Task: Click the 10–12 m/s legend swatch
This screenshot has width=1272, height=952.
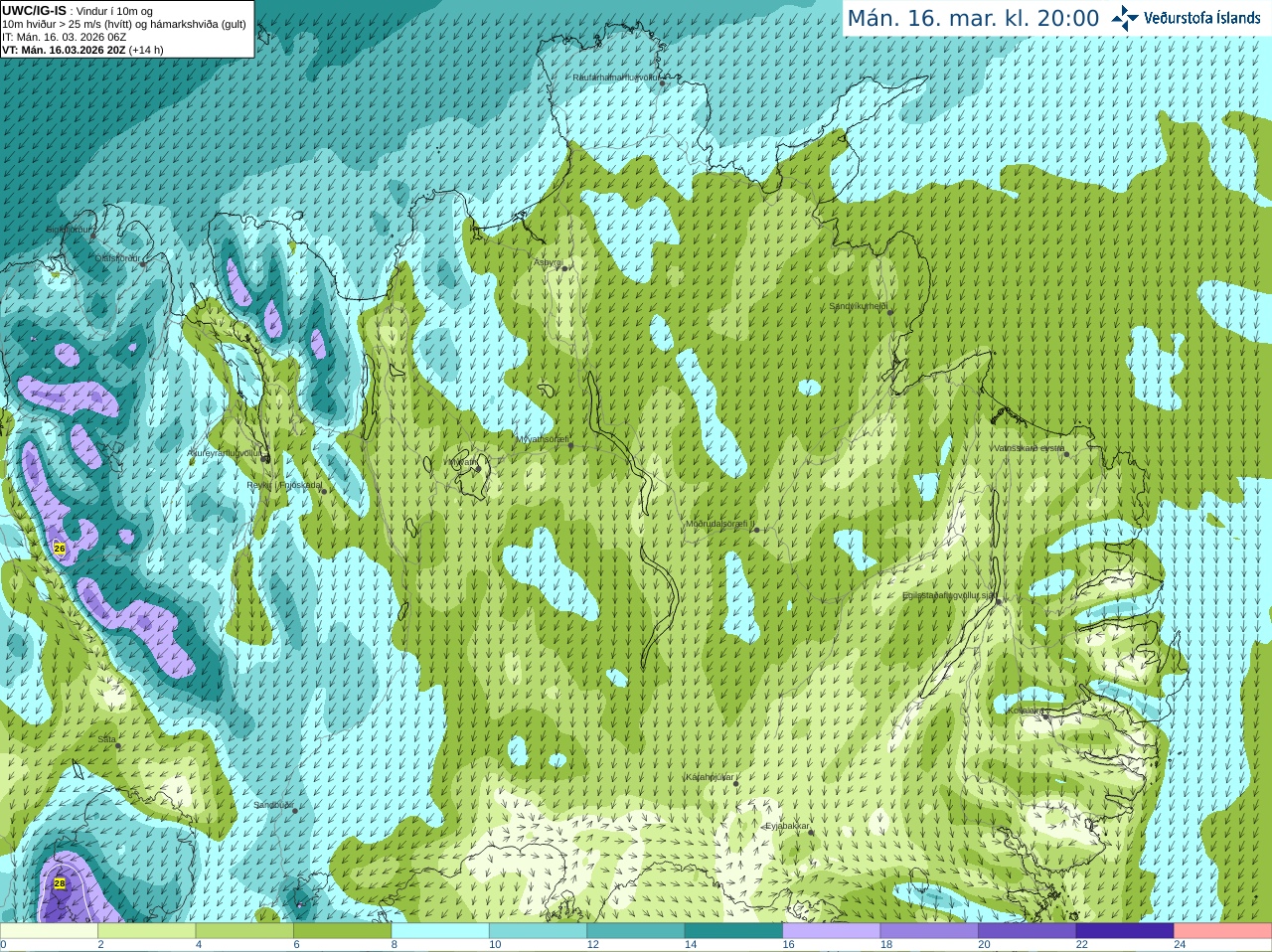Action: tap(538, 931)
